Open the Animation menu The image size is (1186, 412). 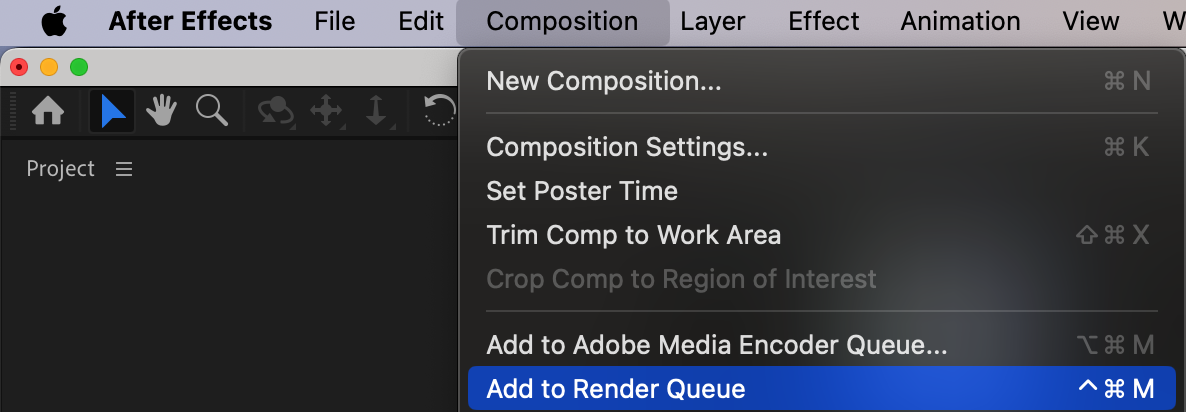pos(960,21)
